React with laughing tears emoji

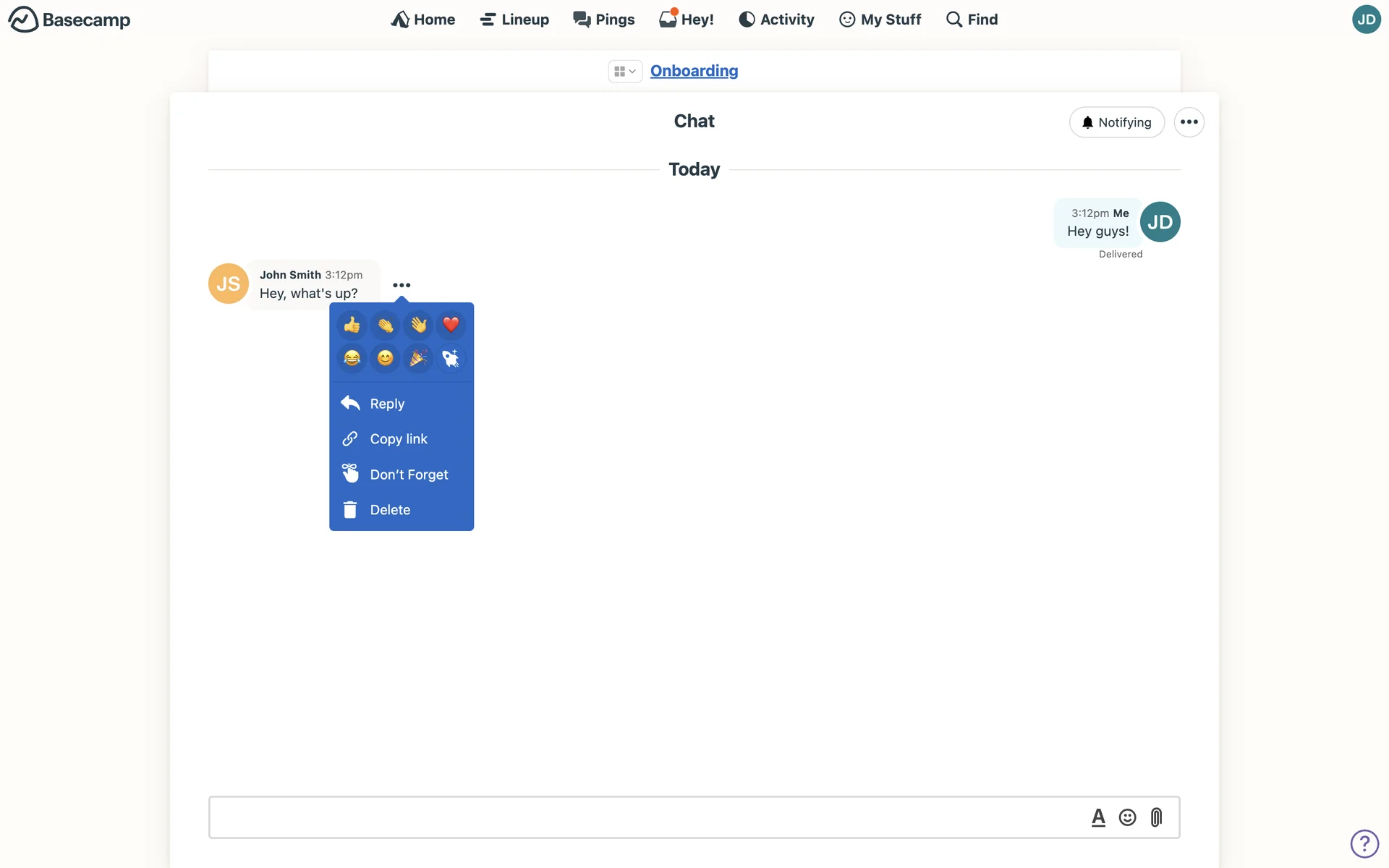coord(352,358)
